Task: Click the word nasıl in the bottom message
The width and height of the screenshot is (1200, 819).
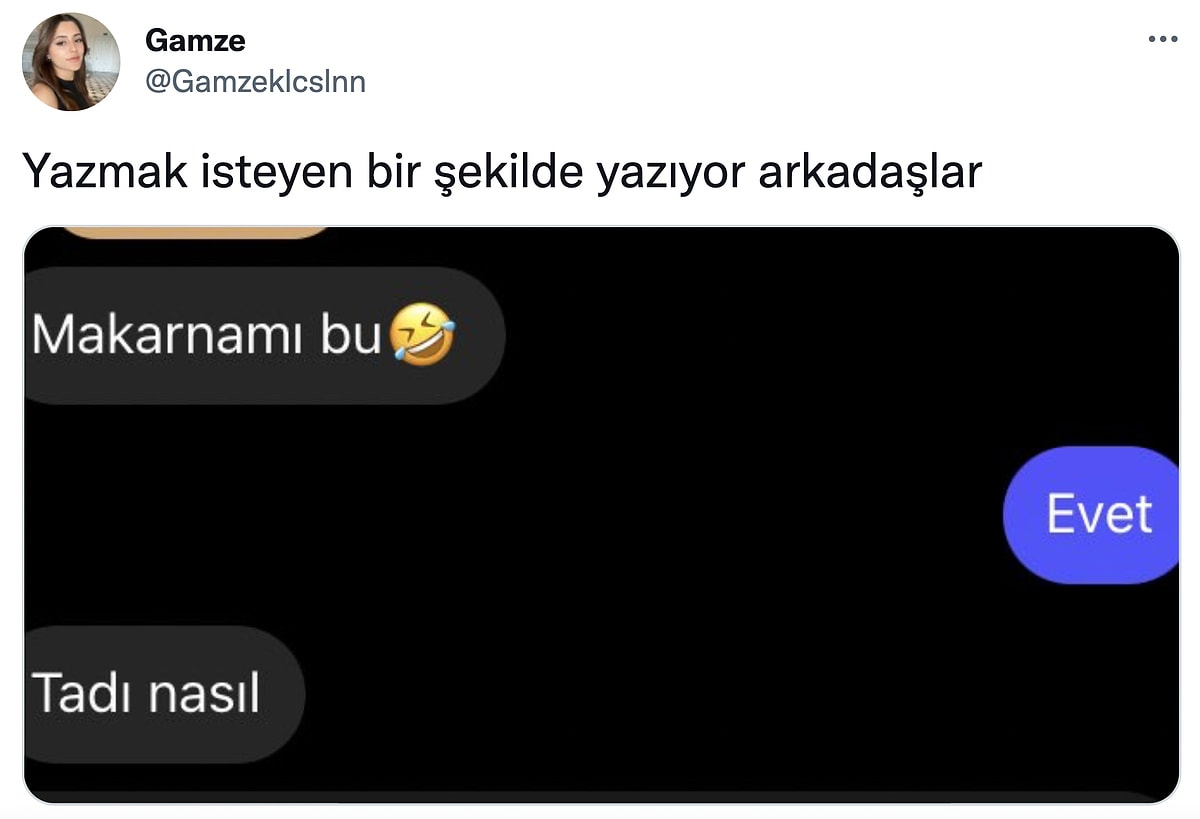Action: [204, 692]
